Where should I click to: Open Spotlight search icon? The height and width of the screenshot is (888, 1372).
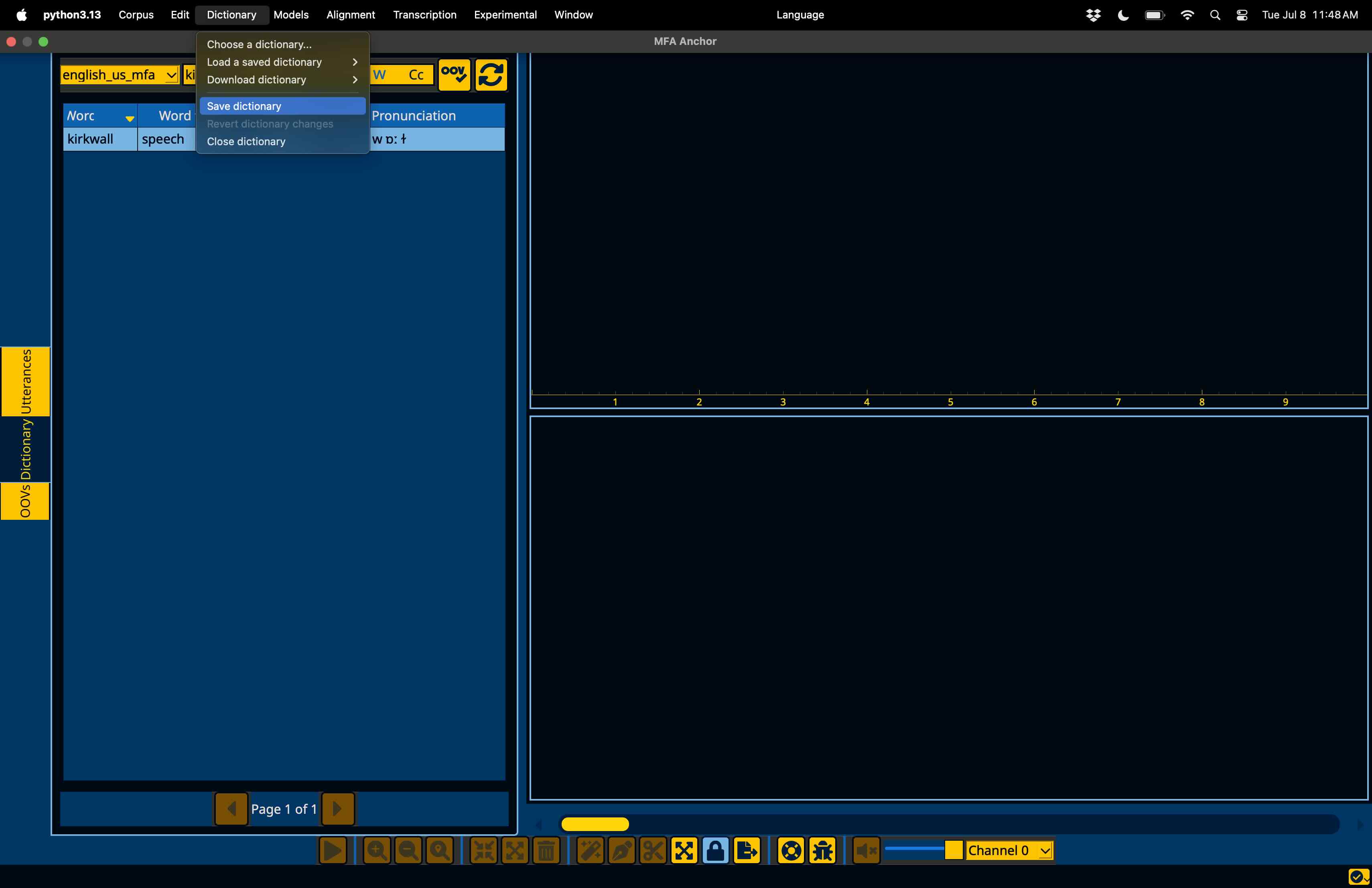point(1215,15)
